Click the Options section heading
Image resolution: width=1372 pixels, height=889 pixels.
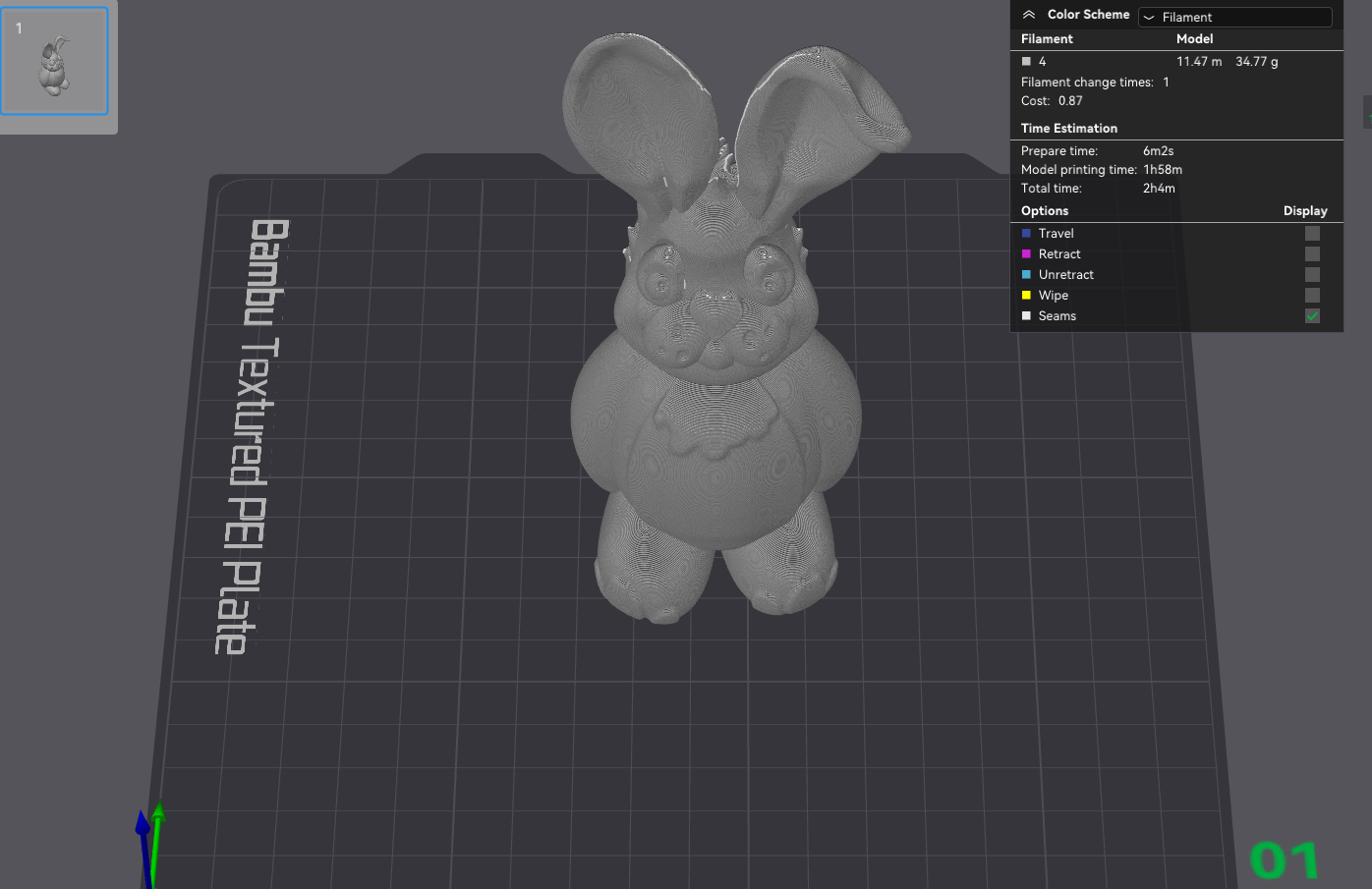pos(1045,210)
